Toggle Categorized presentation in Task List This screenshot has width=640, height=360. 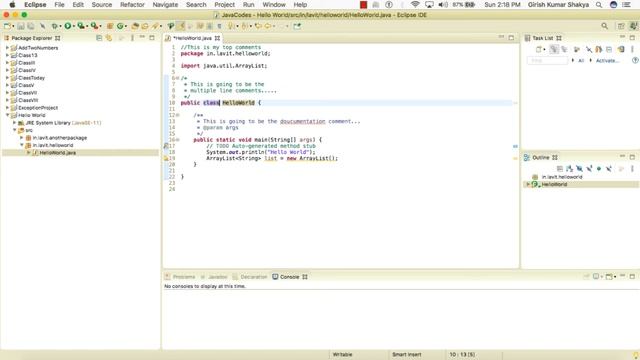pos(554,49)
